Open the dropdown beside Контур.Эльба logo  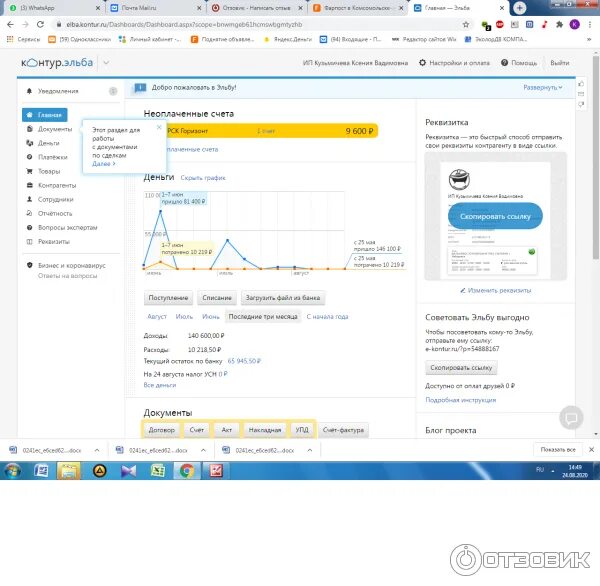pyautogui.click(x=106, y=63)
